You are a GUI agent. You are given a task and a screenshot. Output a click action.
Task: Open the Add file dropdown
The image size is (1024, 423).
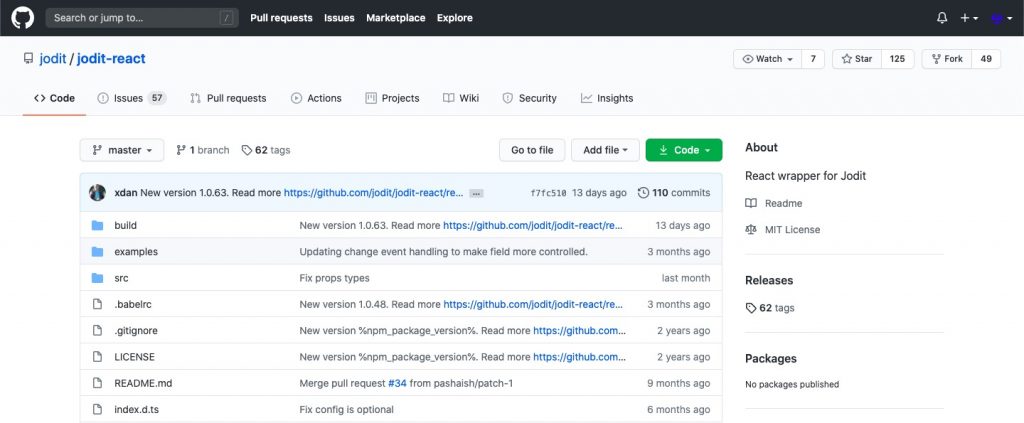605,150
